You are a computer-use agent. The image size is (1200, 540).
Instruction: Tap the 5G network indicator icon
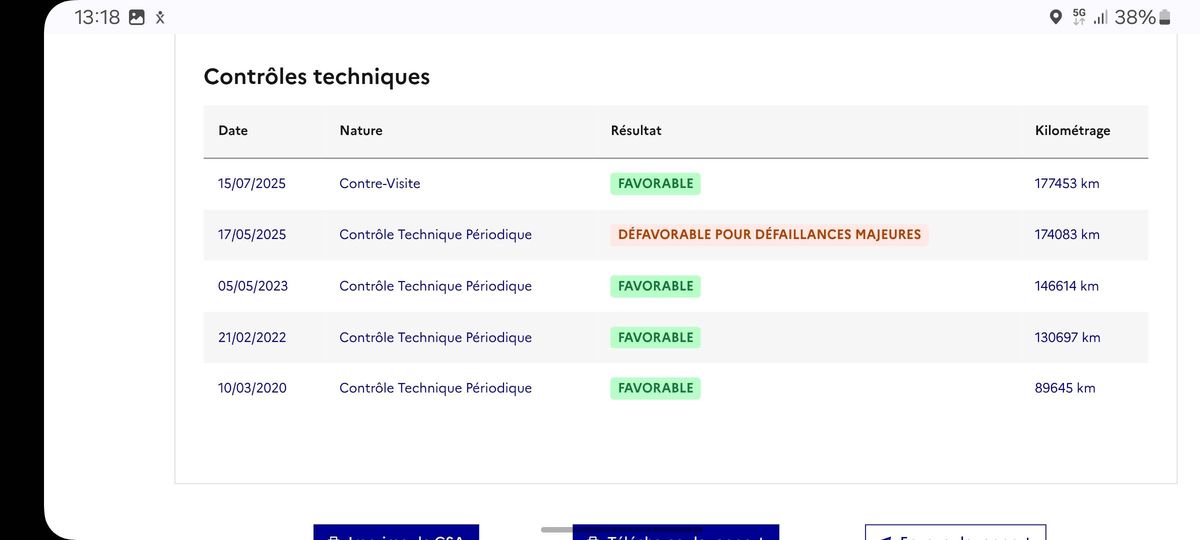tap(1079, 17)
